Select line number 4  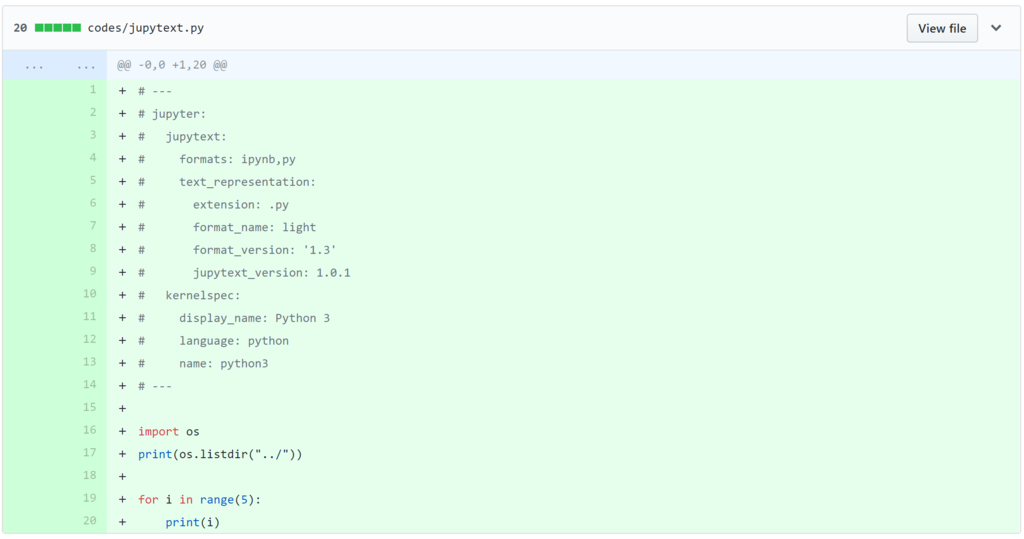pos(93,157)
